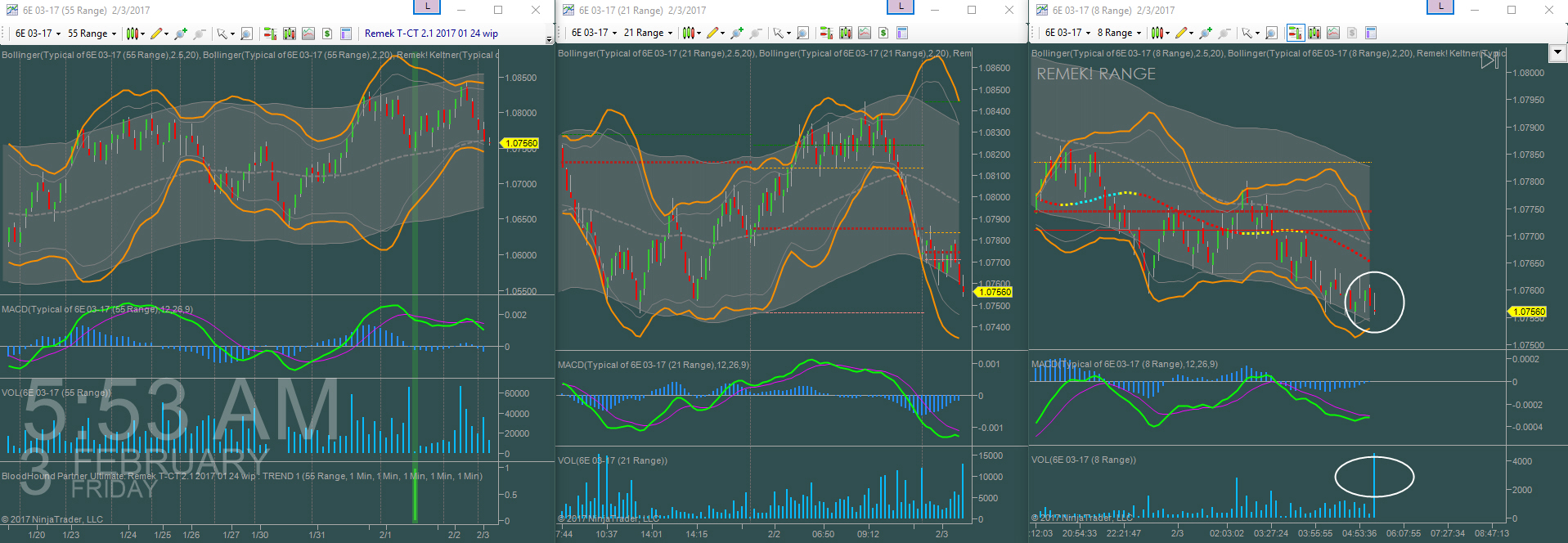The height and width of the screenshot is (543, 1568).
Task: Select pencil drawing tool in 8 Range window
Action: [x=1181, y=33]
